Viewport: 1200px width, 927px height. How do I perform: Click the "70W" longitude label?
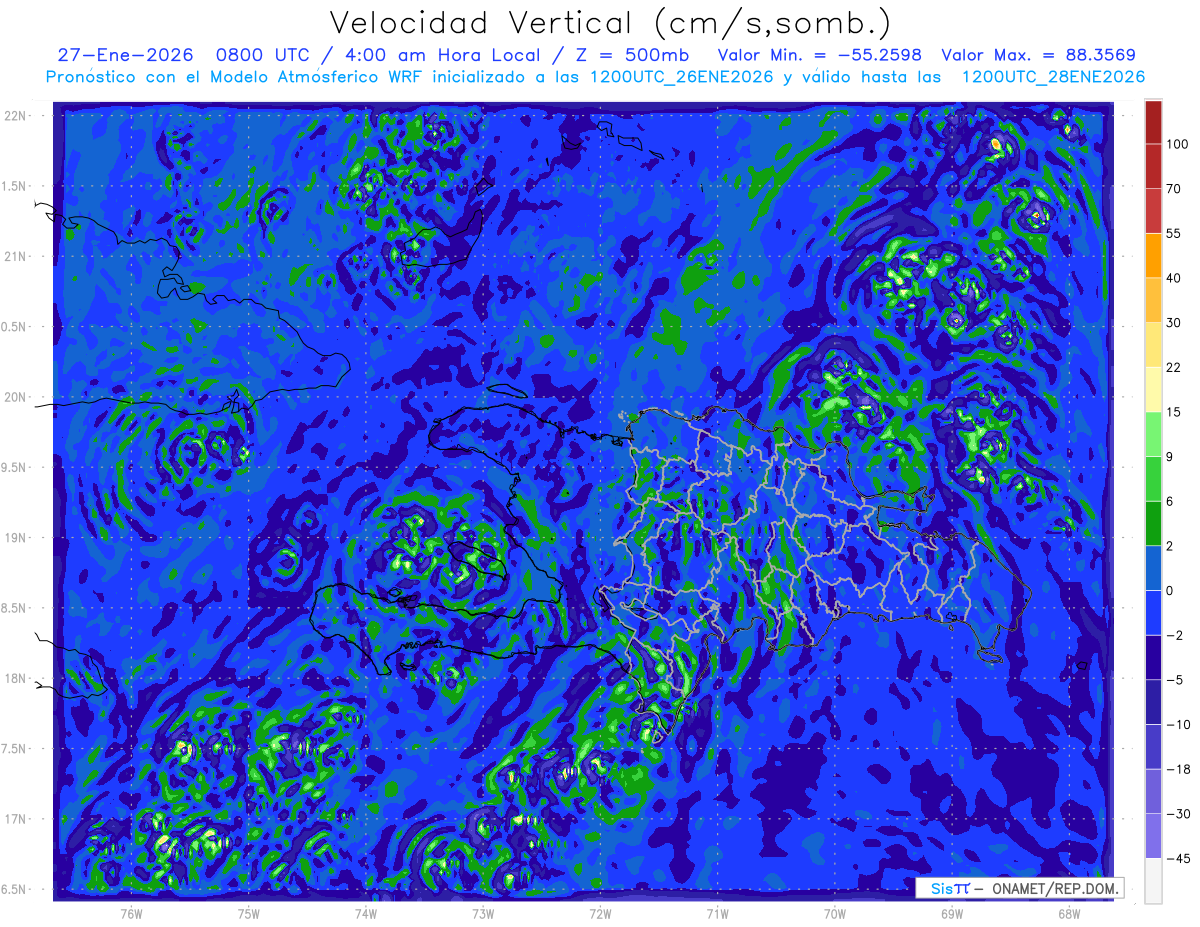835,913
